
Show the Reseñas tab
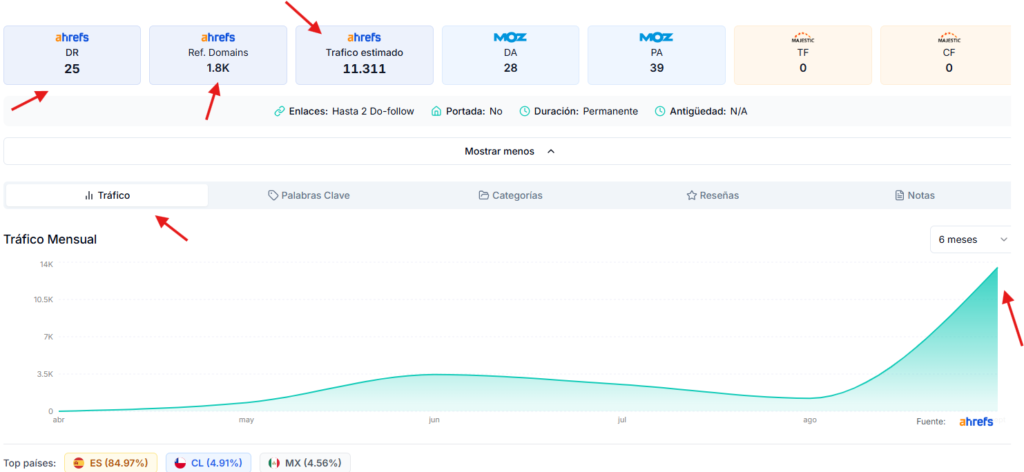(712, 195)
